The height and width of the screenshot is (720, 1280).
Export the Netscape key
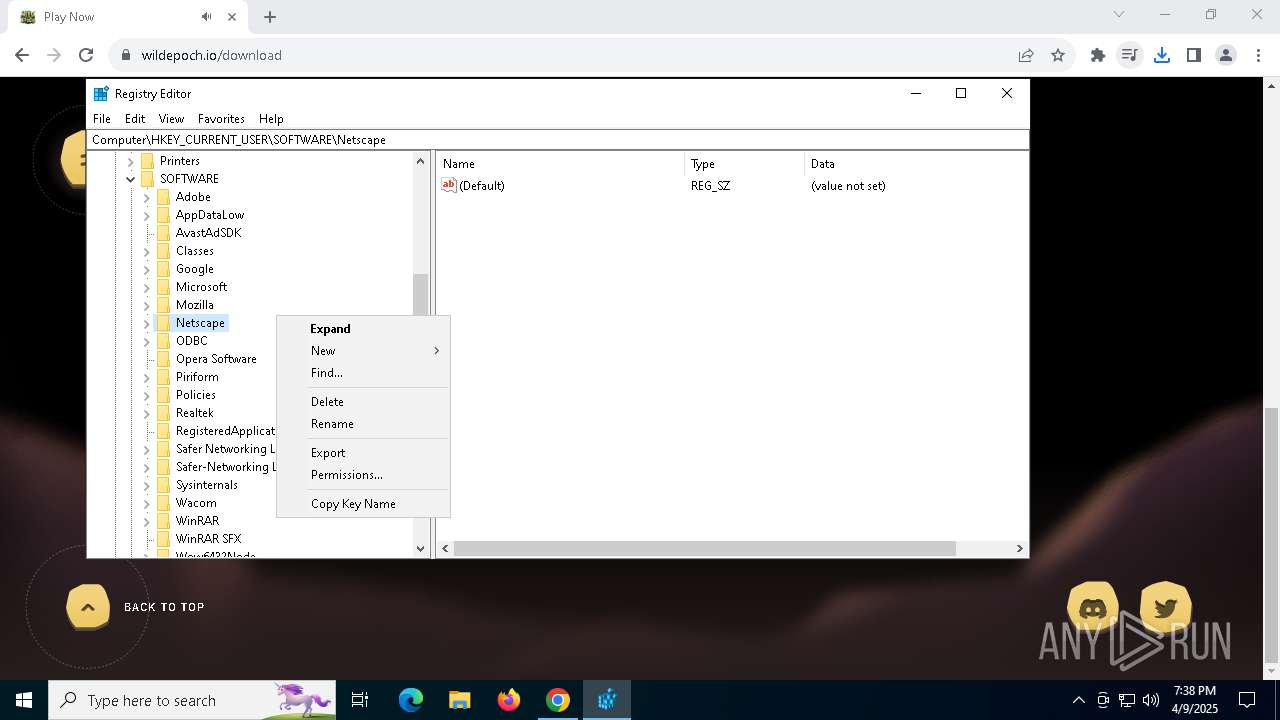[363, 453]
